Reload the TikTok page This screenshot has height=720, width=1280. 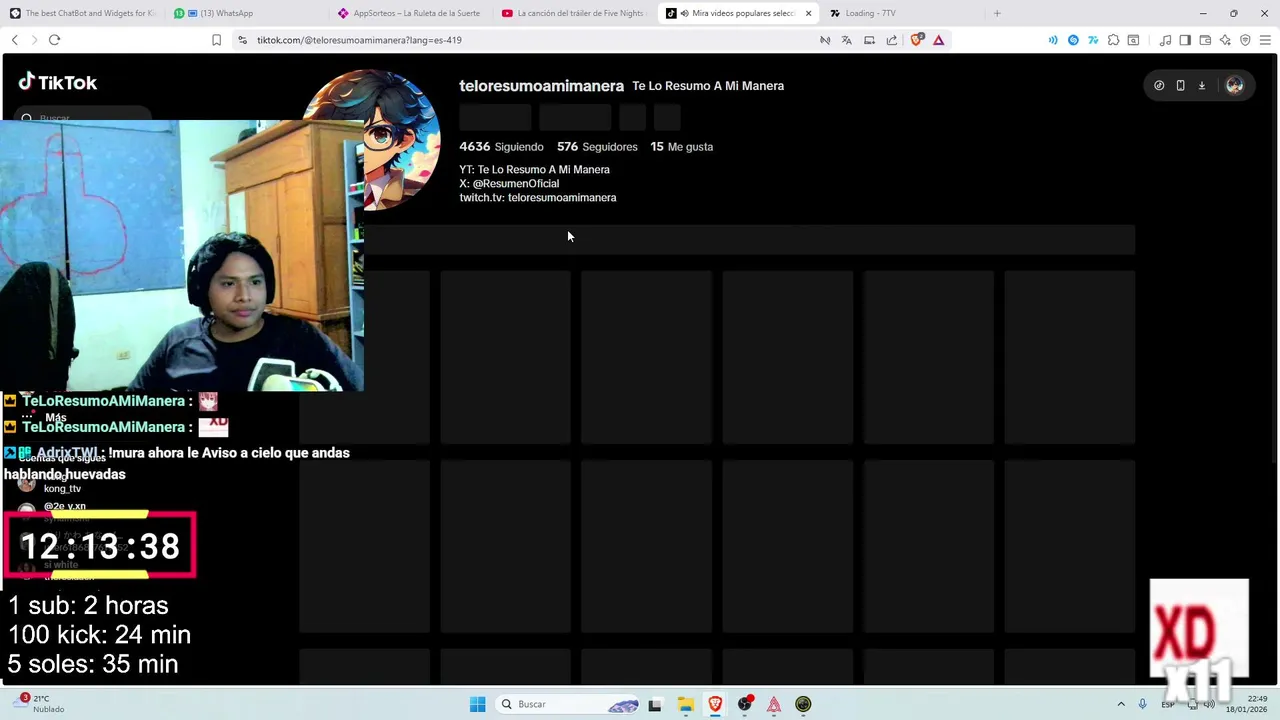54,40
